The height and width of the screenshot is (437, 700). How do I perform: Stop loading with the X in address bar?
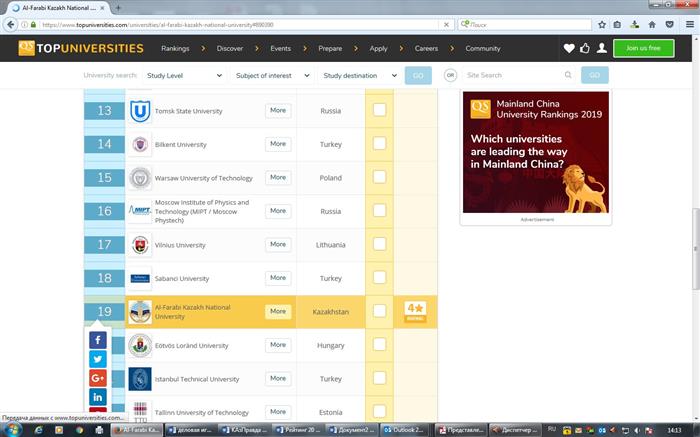coord(446,25)
